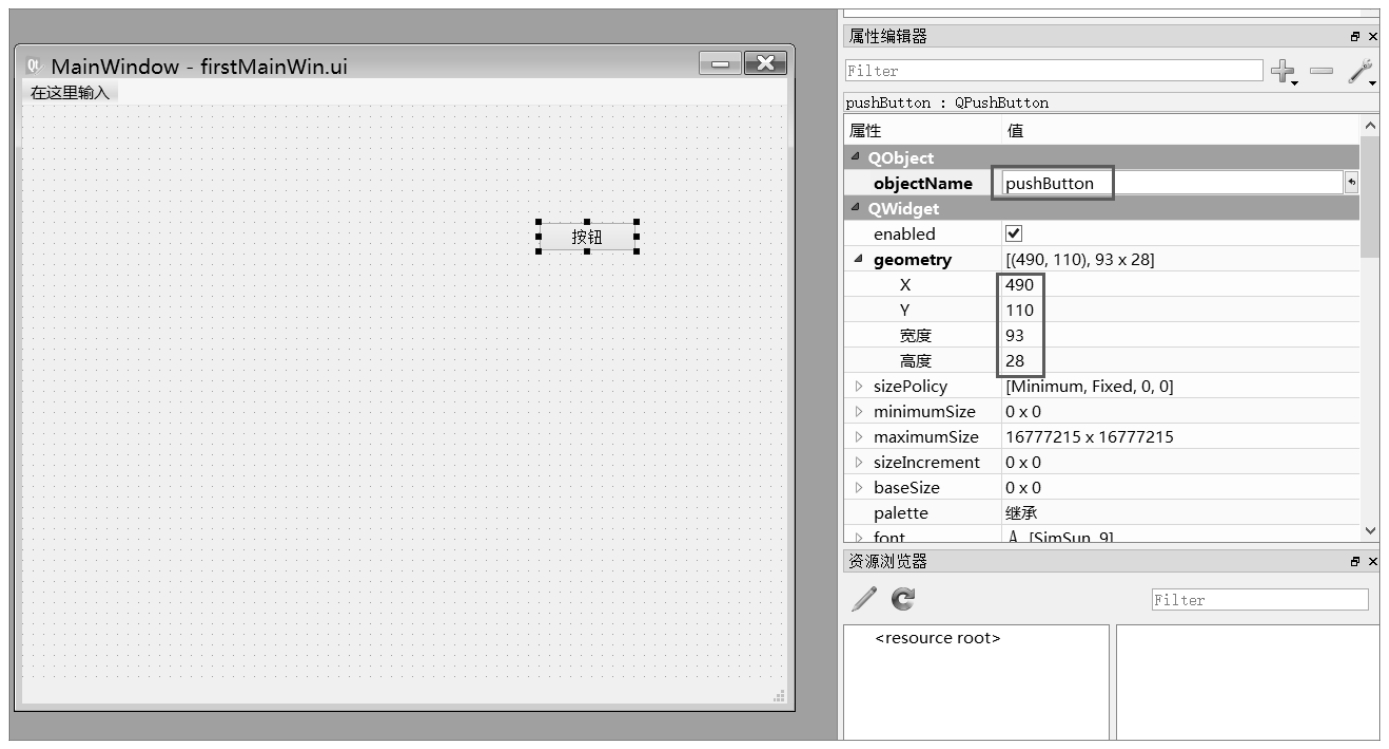This screenshot has width=1389, height=749.
Task: Collapse the QWidget property group
Action: [x=856, y=209]
